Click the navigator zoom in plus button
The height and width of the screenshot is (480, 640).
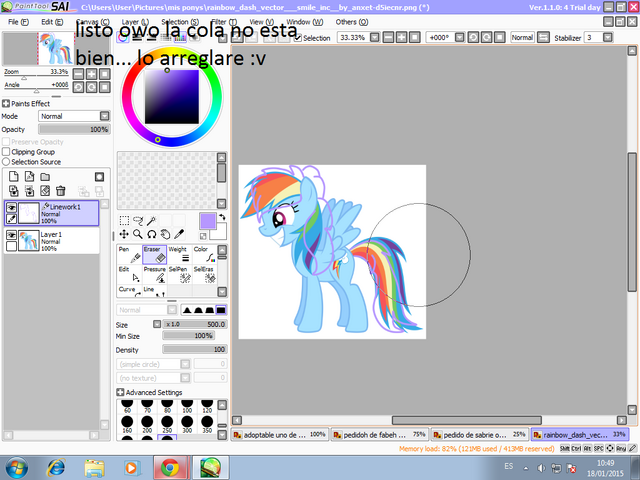(91, 74)
